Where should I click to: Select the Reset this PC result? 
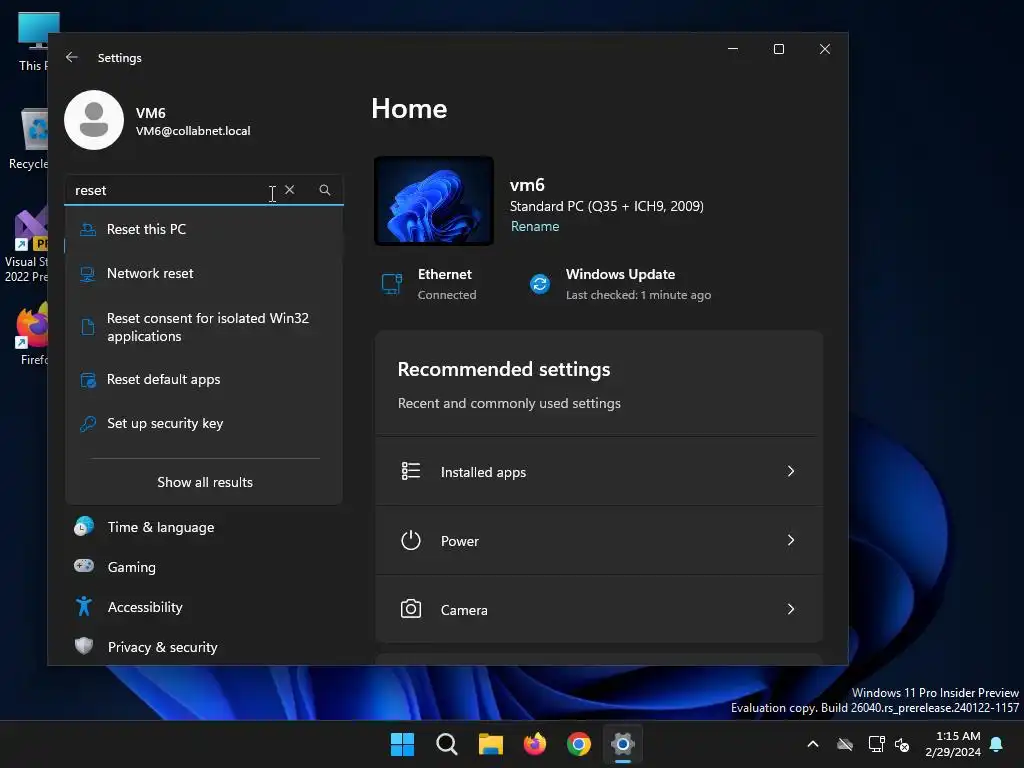click(x=204, y=229)
